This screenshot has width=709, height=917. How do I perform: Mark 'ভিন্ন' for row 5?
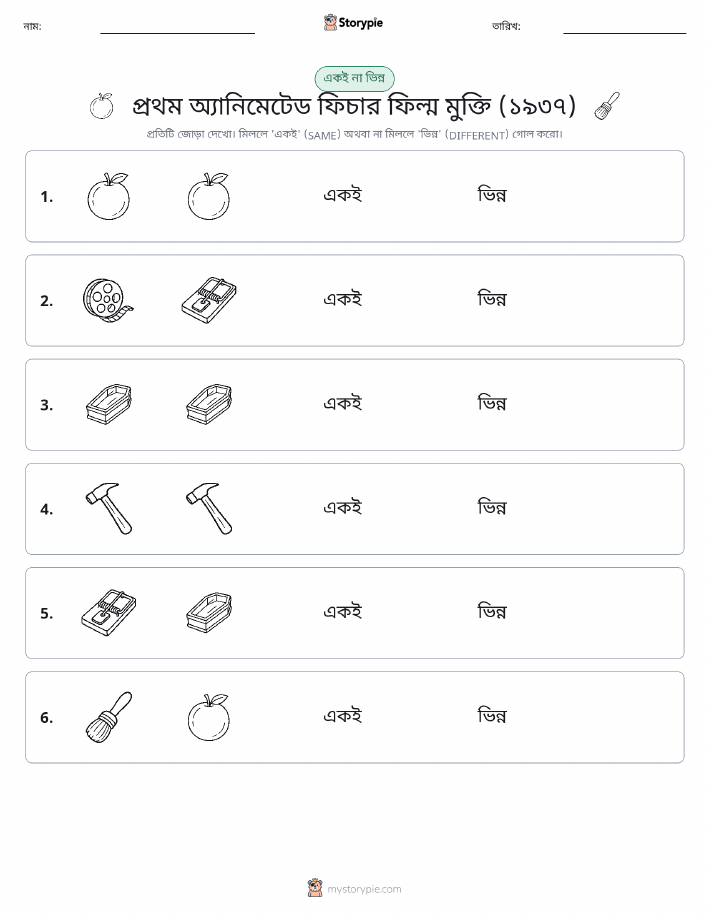492,612
